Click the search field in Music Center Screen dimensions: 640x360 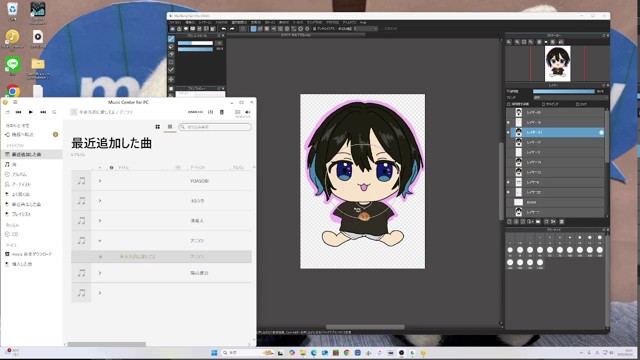(215, 127)
